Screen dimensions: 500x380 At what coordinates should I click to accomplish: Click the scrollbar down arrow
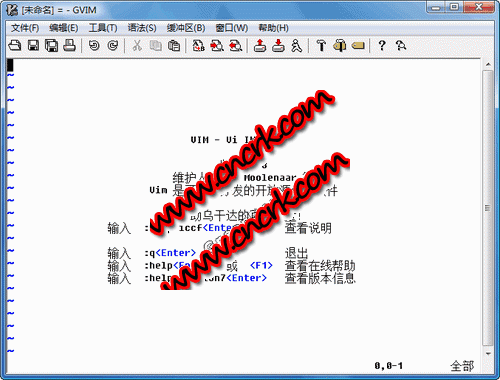click(488, 353)
